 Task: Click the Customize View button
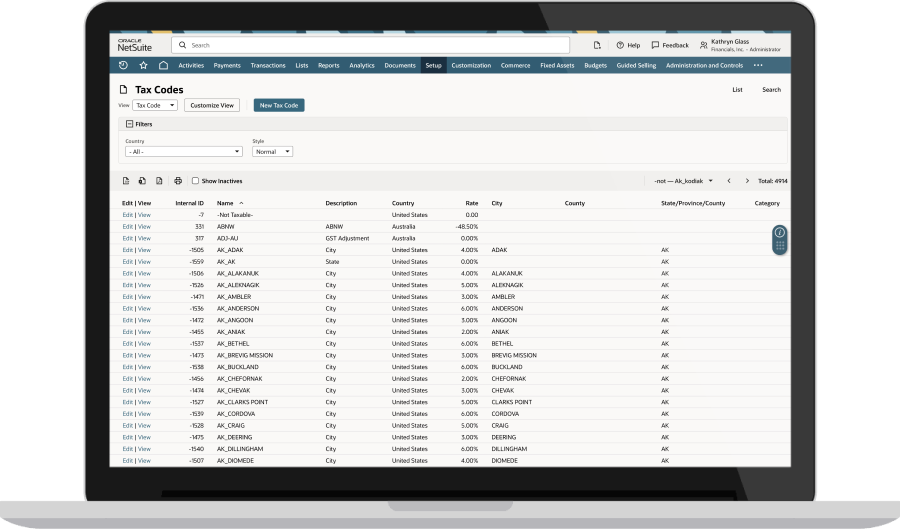(x=212, y=105)
